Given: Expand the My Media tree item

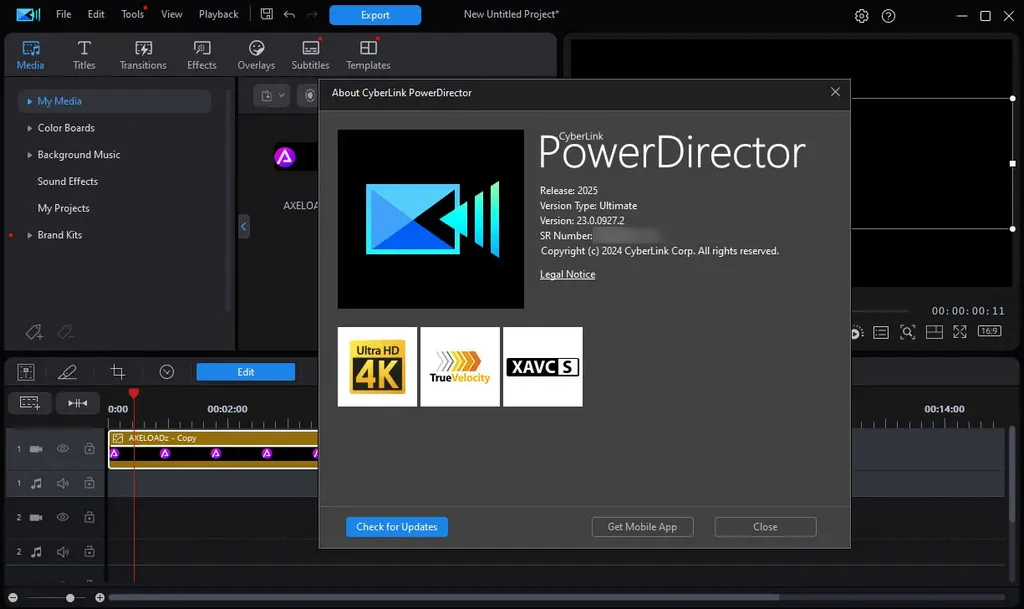Looking at the screenshot, I should pos(29,101).
